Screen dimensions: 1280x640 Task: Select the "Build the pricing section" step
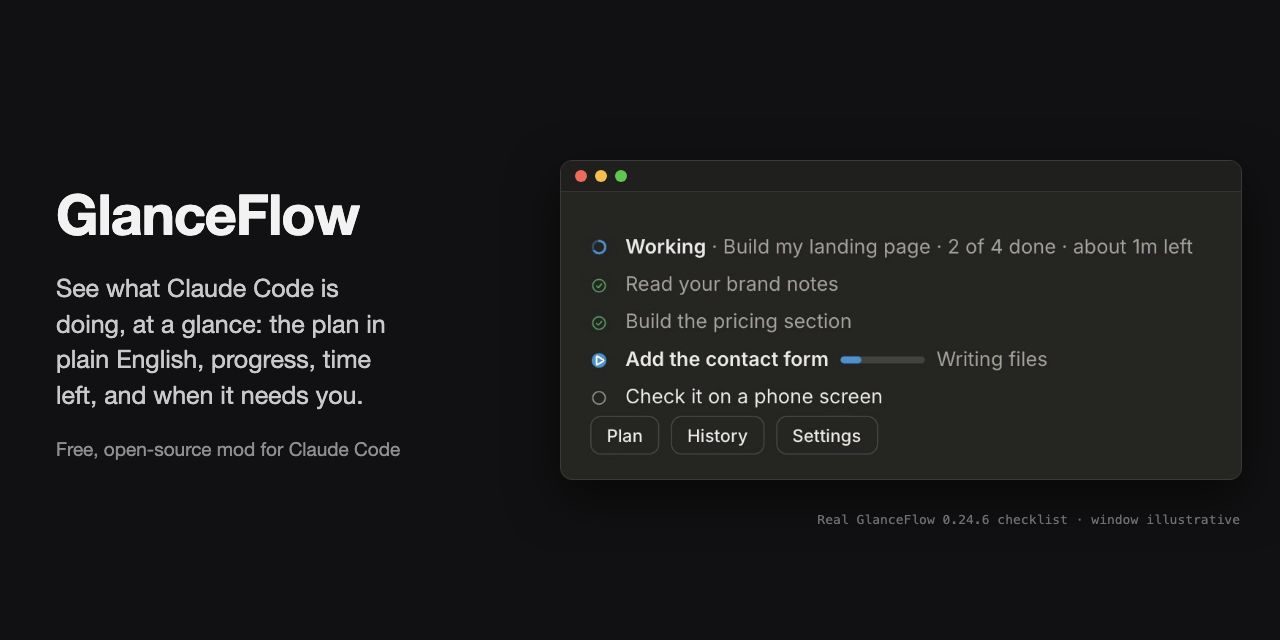pyautogui.click(x=739, y=321)
